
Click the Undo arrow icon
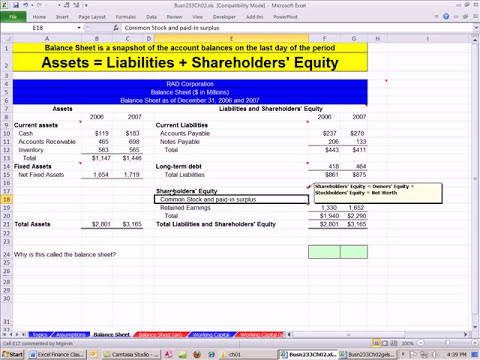pos(26,5)
